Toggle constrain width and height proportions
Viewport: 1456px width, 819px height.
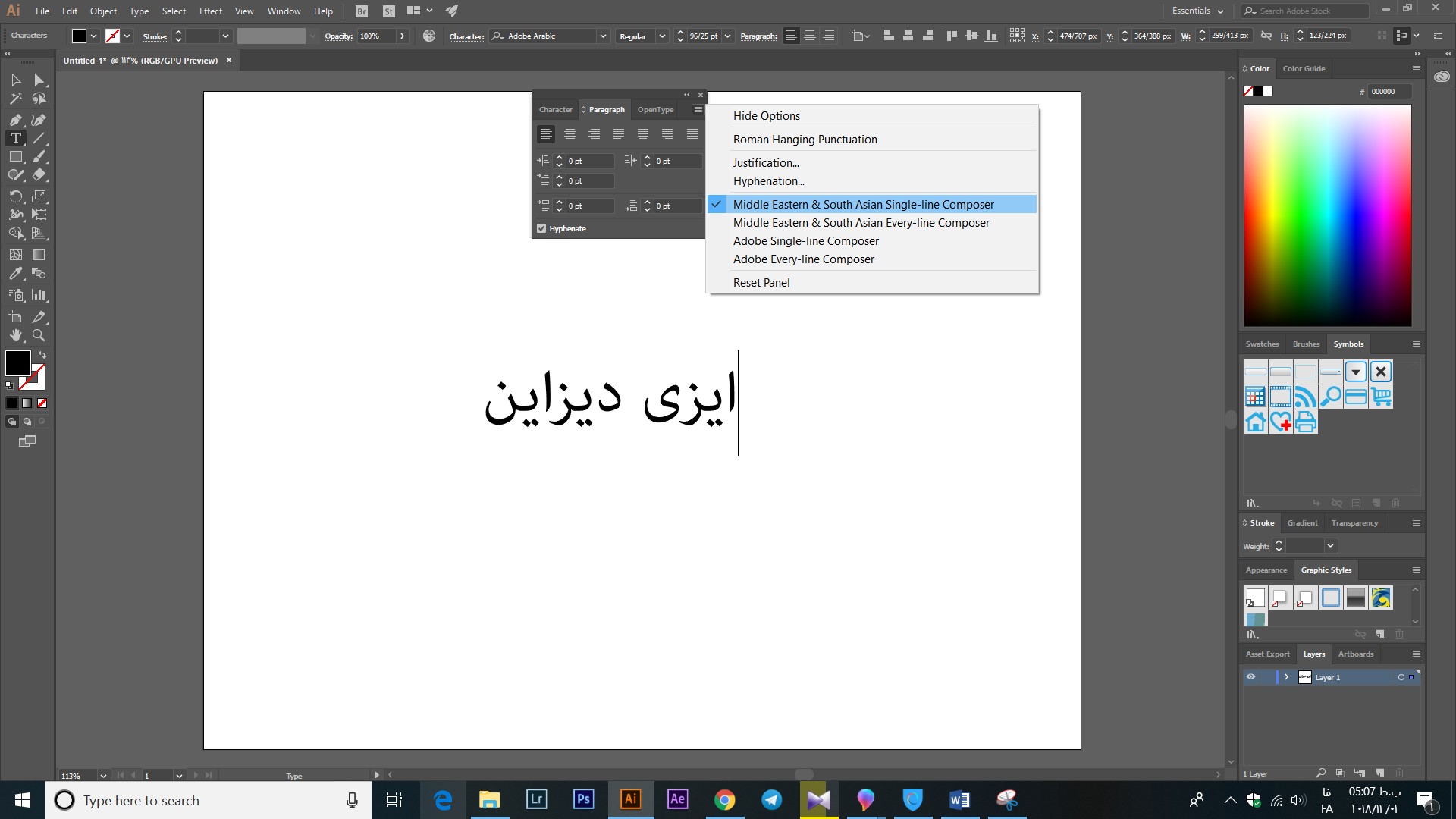click(1266, 36)
